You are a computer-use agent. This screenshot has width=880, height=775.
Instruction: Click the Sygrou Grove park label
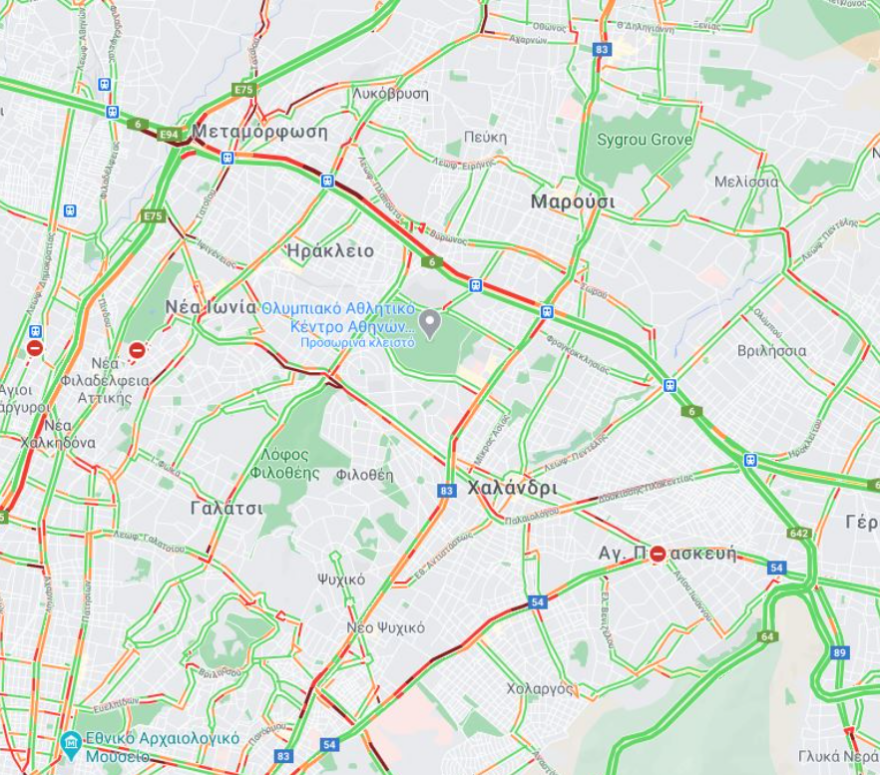click(644, 139)
